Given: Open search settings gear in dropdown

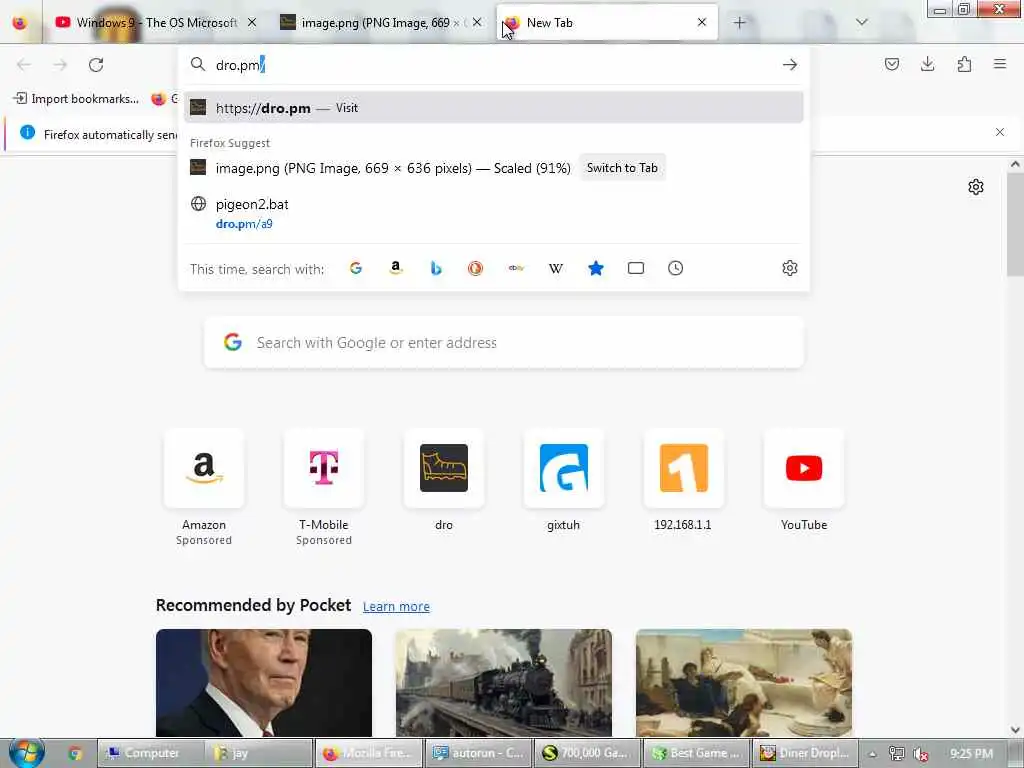Looking at the screenshot, I should tap(790, 268).
